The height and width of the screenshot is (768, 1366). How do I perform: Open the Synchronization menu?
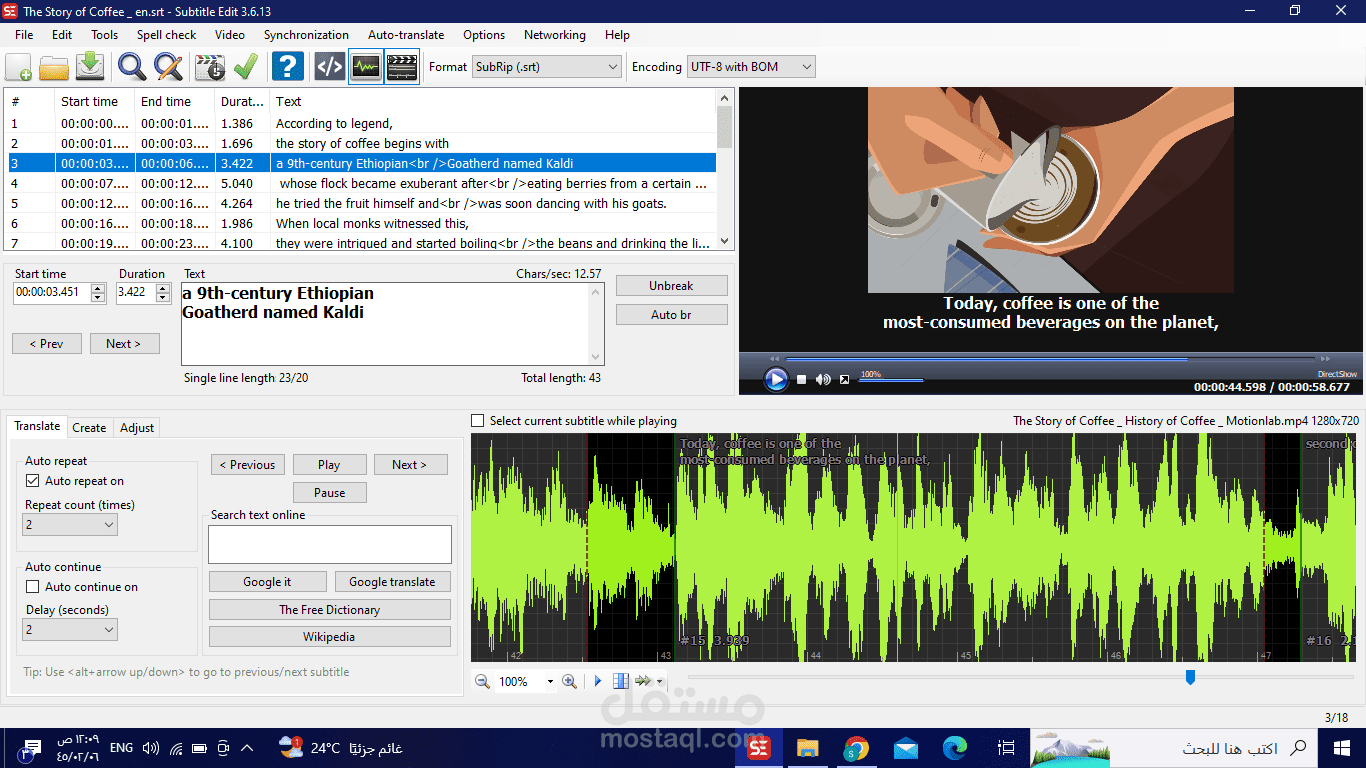[306, 35]
